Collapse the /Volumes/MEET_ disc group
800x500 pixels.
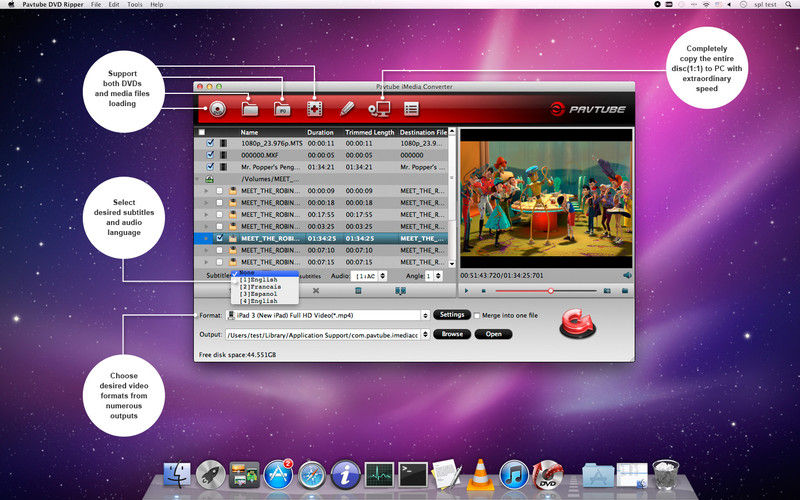pos(197,179)
